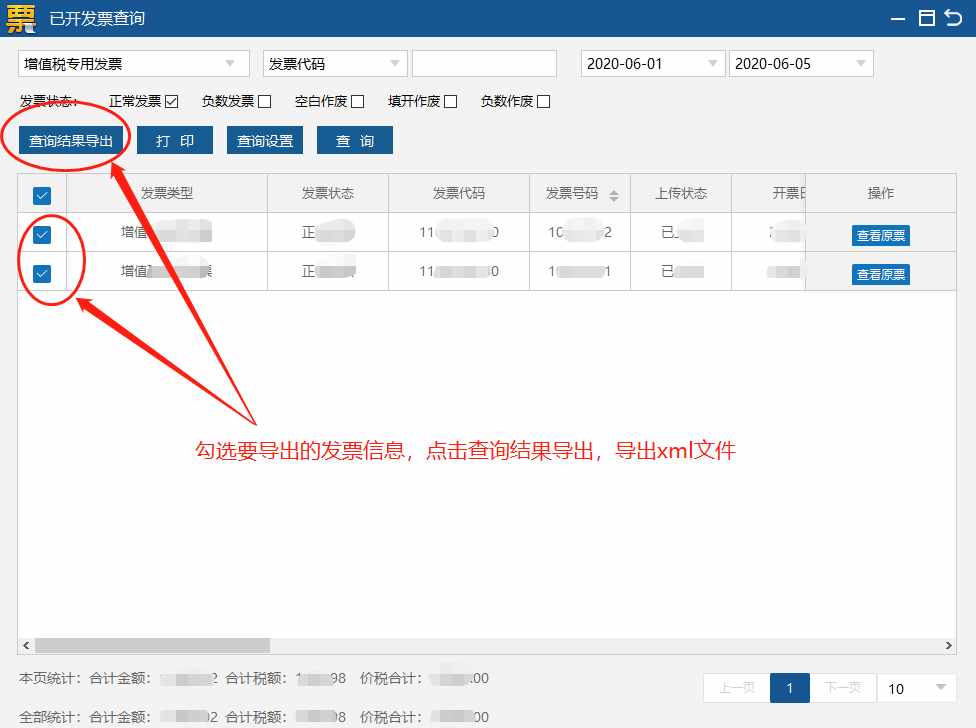Enable the 填开作废 checkbox

tap(451, 101)
